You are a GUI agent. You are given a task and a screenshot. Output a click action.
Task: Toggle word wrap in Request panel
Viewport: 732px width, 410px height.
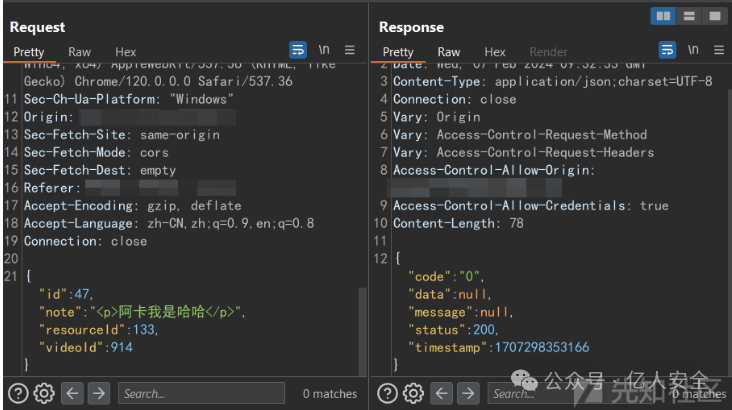click(298, 50)
